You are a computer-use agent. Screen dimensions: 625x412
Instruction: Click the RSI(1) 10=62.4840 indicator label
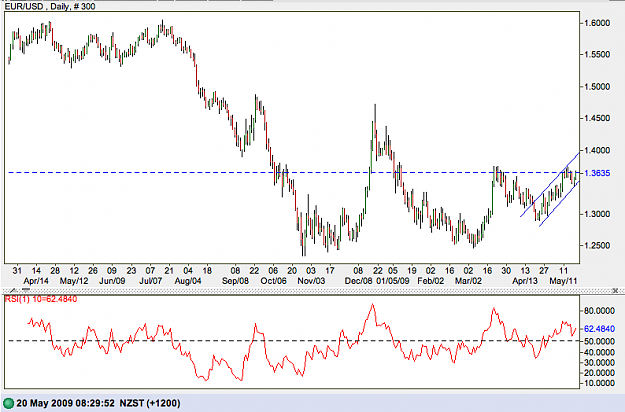click(x=41, y=299)
